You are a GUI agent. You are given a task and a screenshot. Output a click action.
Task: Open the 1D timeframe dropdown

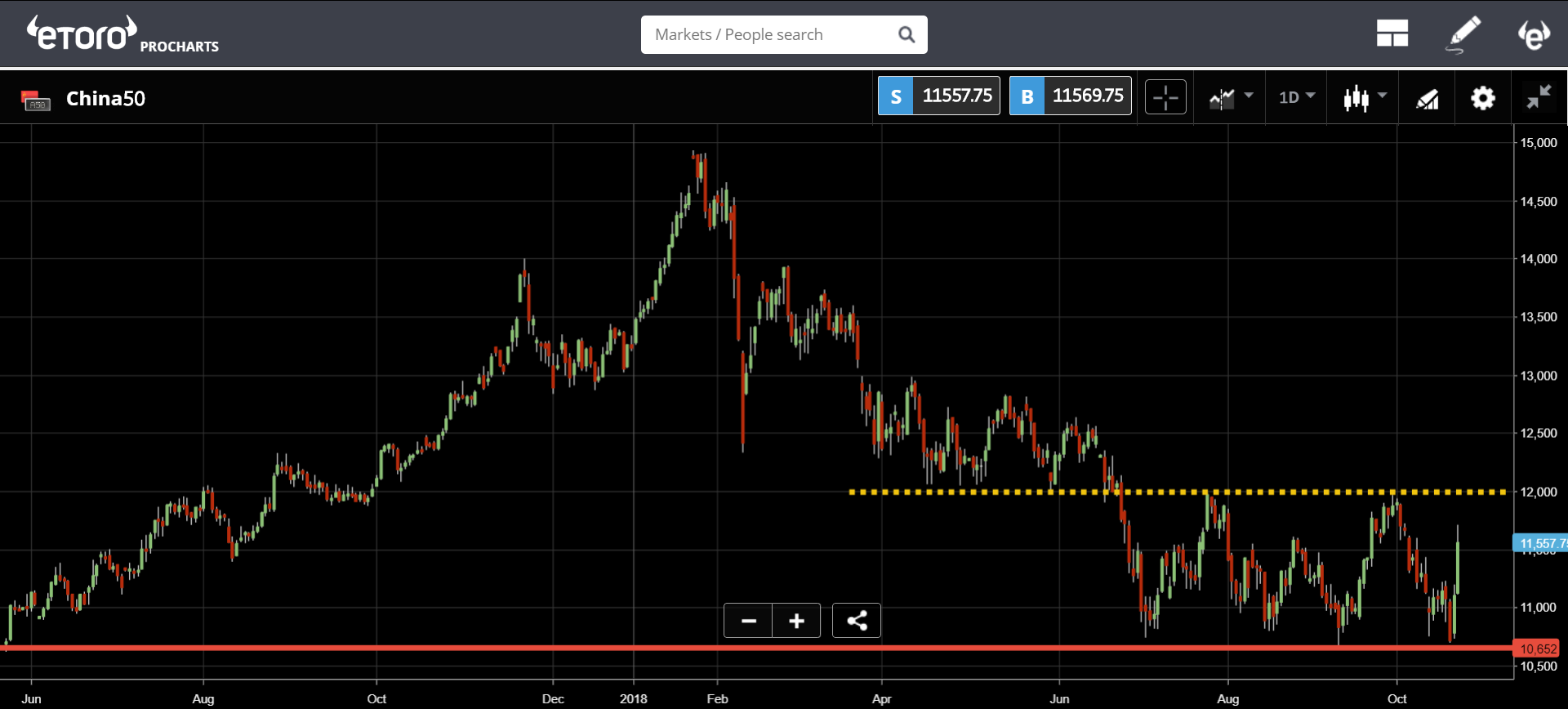coord(1297,97)
